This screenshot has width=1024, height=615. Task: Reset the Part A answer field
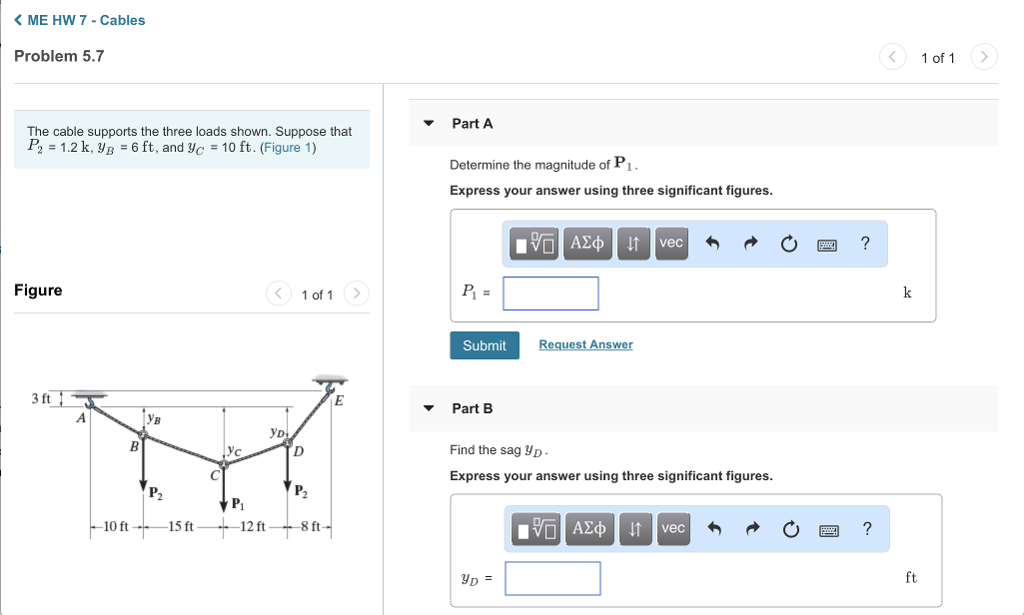[789, 243]
